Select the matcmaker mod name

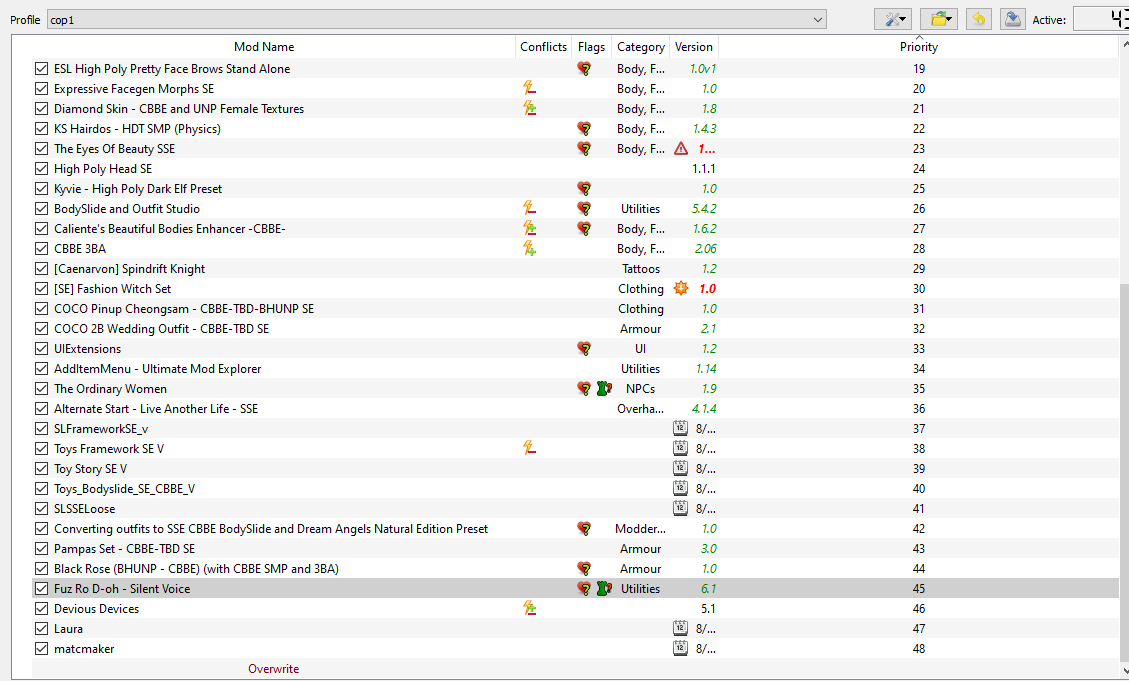(x=84, y=649)
